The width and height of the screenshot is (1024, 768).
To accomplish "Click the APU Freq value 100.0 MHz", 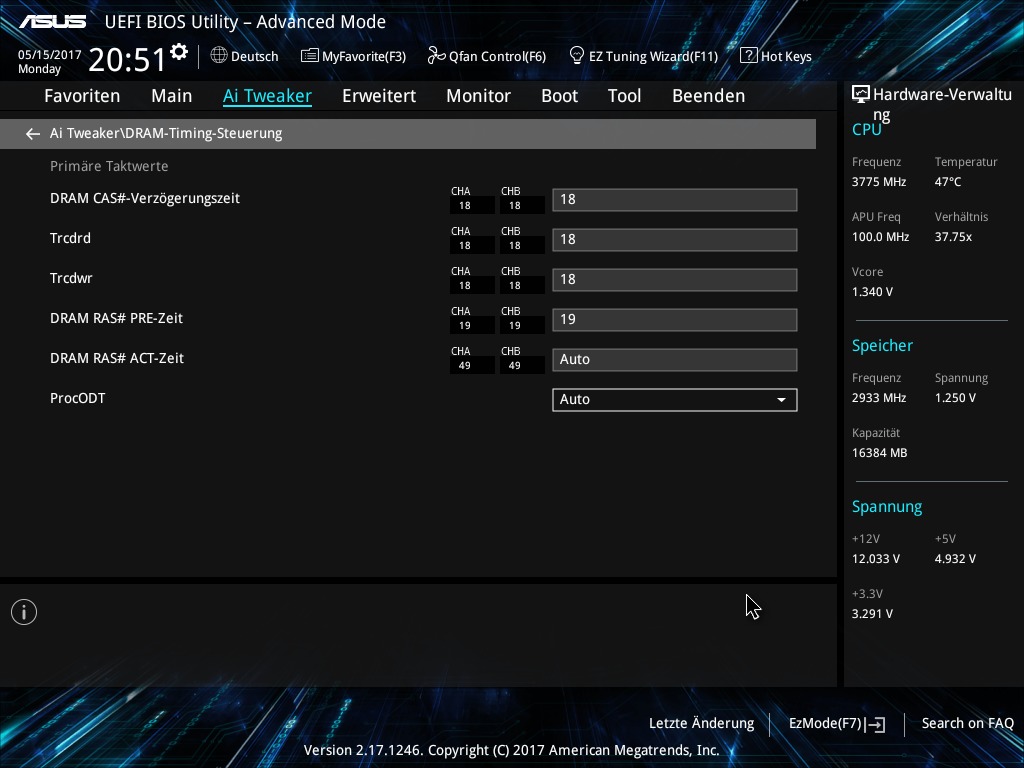I will pos(880,237).
